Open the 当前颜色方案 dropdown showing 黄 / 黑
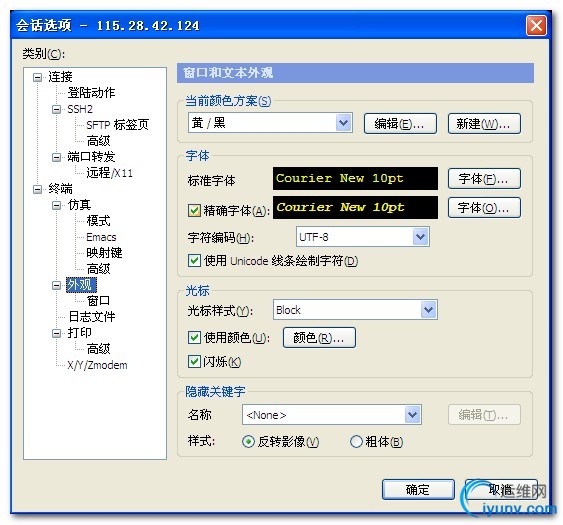Viewport: 563px width, 525px height. (344, 123)
